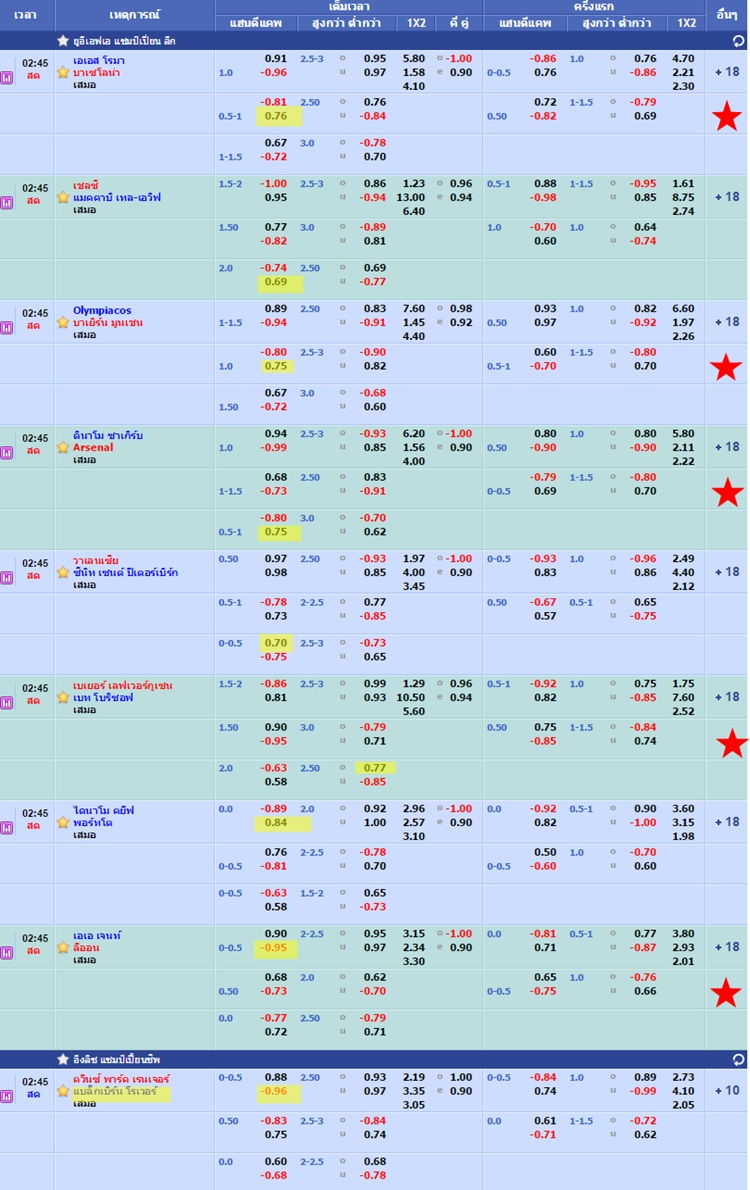This screenshot has height=1190, width=750.
Task: Toggle favorite star for Arsenal match
Action: 63,448
